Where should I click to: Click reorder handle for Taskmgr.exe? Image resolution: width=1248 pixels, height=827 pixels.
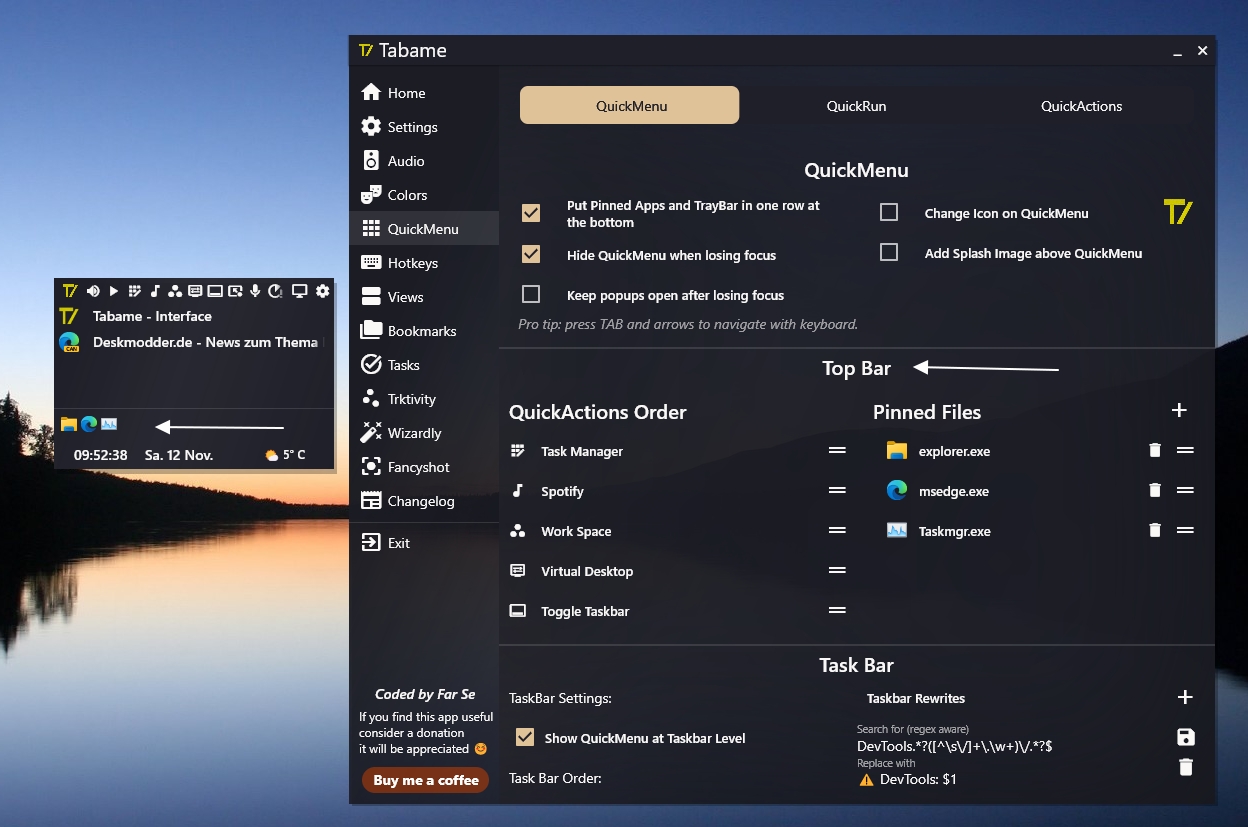[x=1185, y=531]
